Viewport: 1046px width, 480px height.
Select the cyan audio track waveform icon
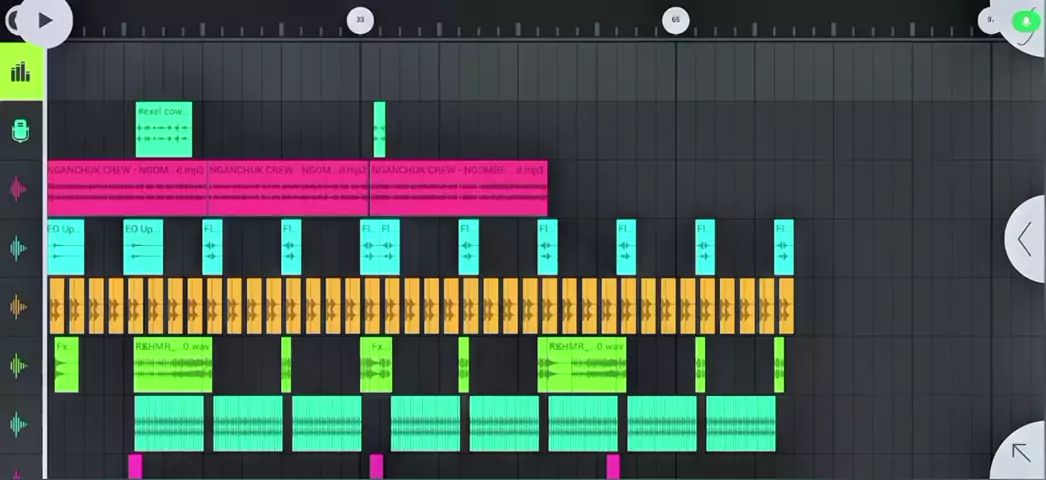tap(19, 247)
